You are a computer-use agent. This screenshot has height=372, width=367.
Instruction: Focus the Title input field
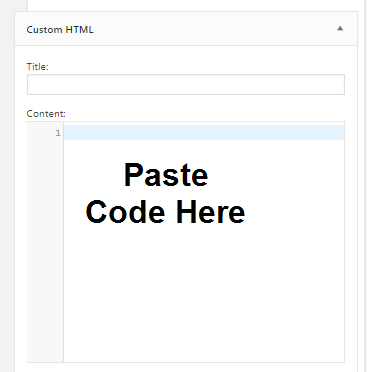point(186,84)
